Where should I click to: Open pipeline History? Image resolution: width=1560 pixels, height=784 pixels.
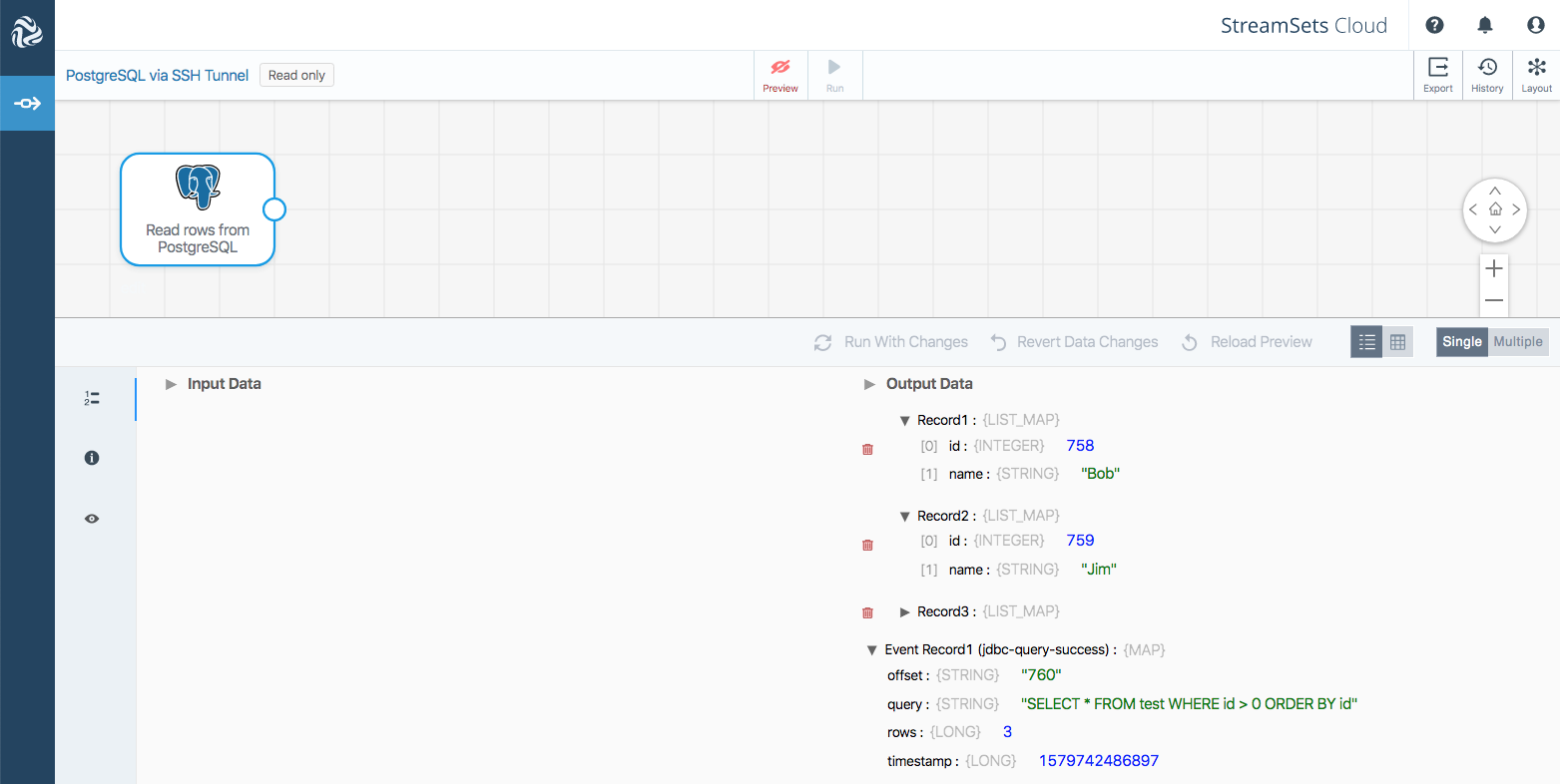(x=1487, y=75)
